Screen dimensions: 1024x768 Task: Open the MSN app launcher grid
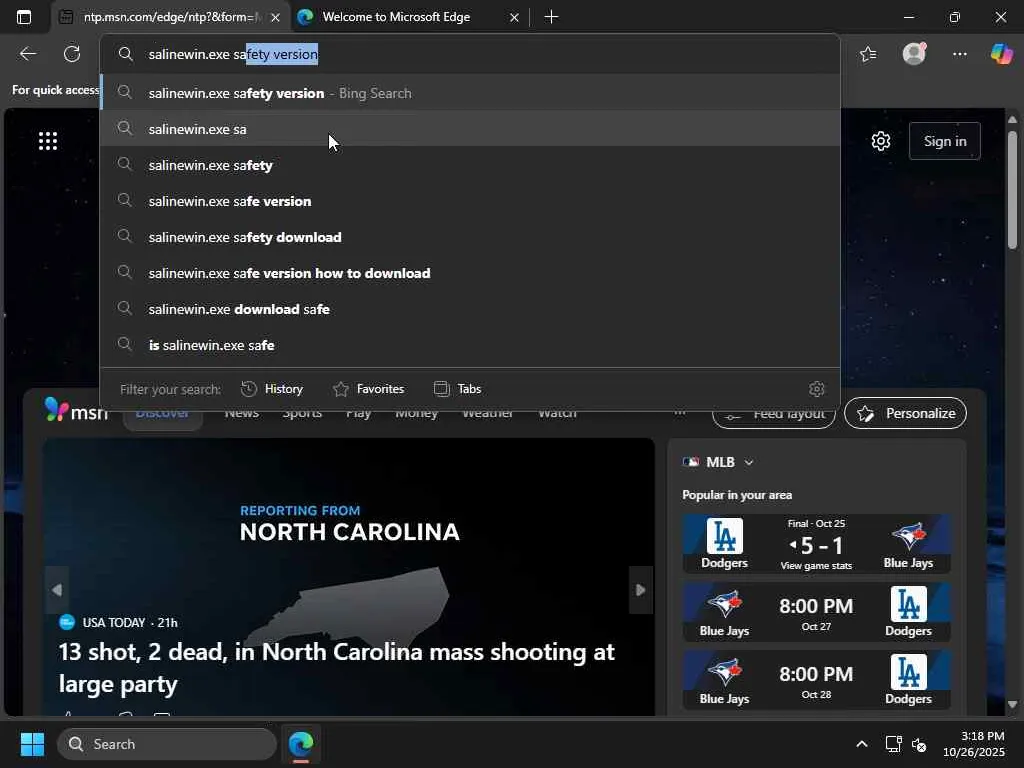click(x=48, y=141)
